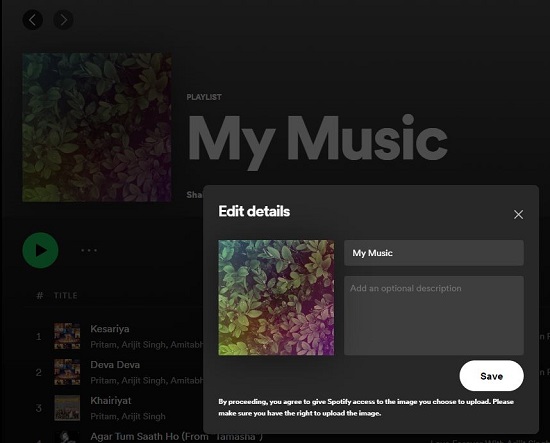The height and width of the screenshot is (443, 550).
Task: Save the playlist details
Action: tap(491, 376)
